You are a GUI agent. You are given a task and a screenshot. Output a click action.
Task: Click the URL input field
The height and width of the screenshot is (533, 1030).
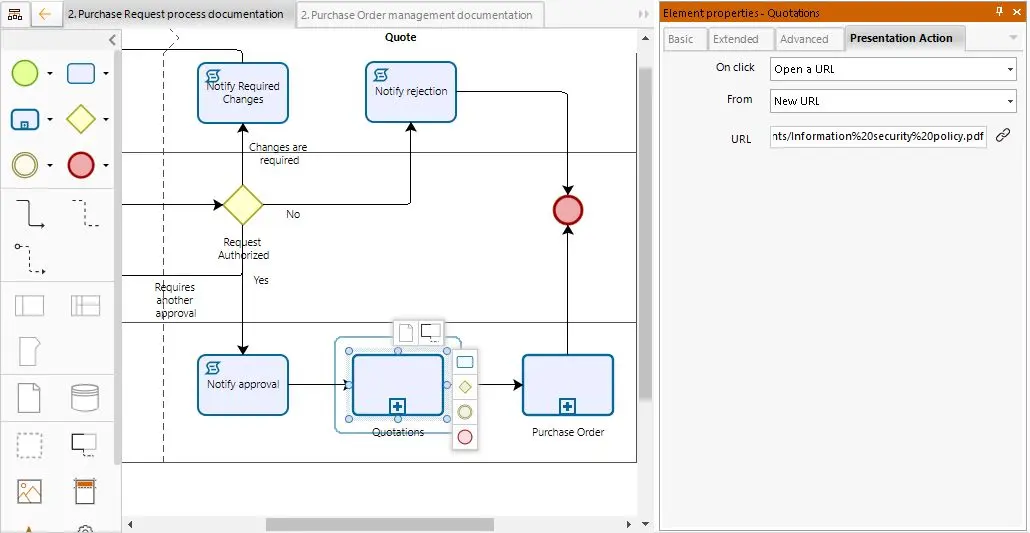(878, 137)
